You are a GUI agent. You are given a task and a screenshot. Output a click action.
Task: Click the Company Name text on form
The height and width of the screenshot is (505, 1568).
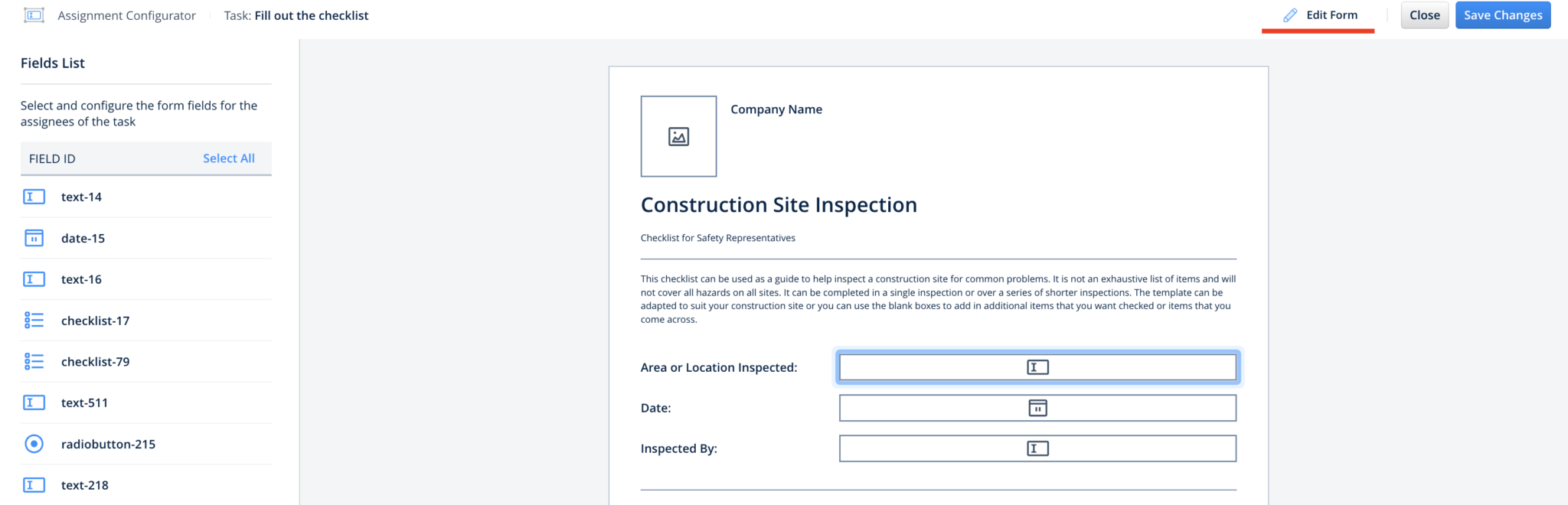click(x=776, y=109)
